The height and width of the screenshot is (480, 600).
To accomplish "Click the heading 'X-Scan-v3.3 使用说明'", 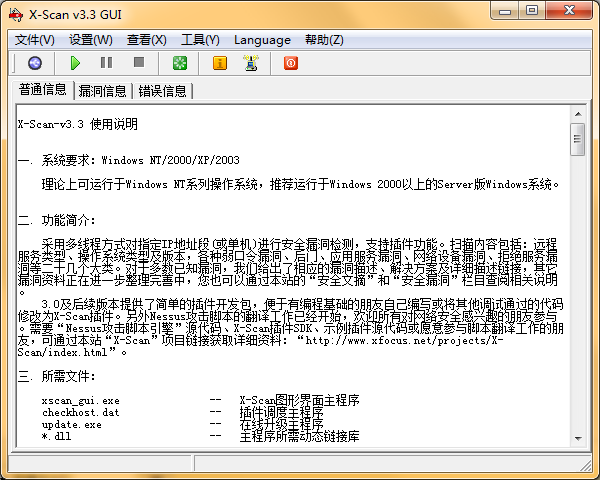I will pyautogui.click(x=77, y=124).
